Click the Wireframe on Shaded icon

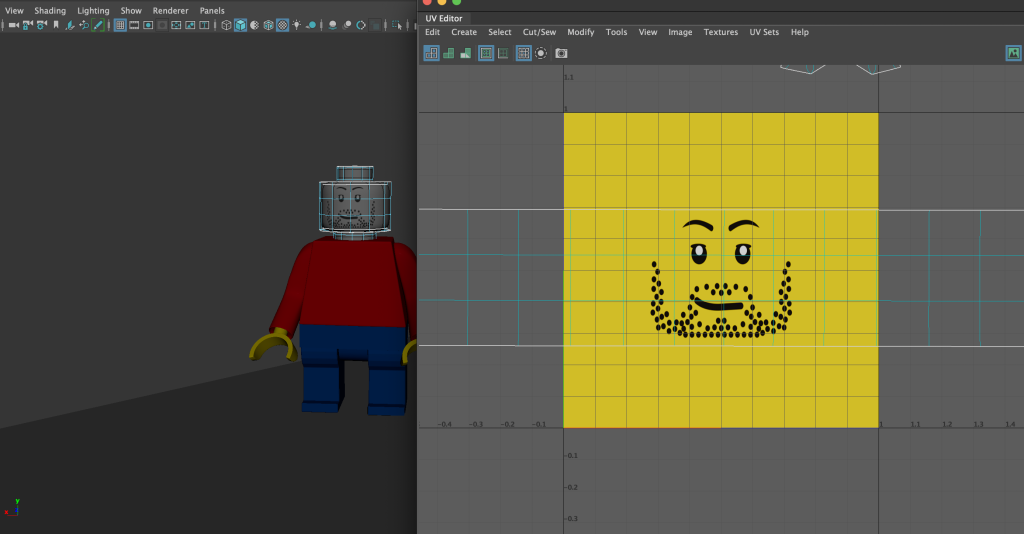point(268,25)
